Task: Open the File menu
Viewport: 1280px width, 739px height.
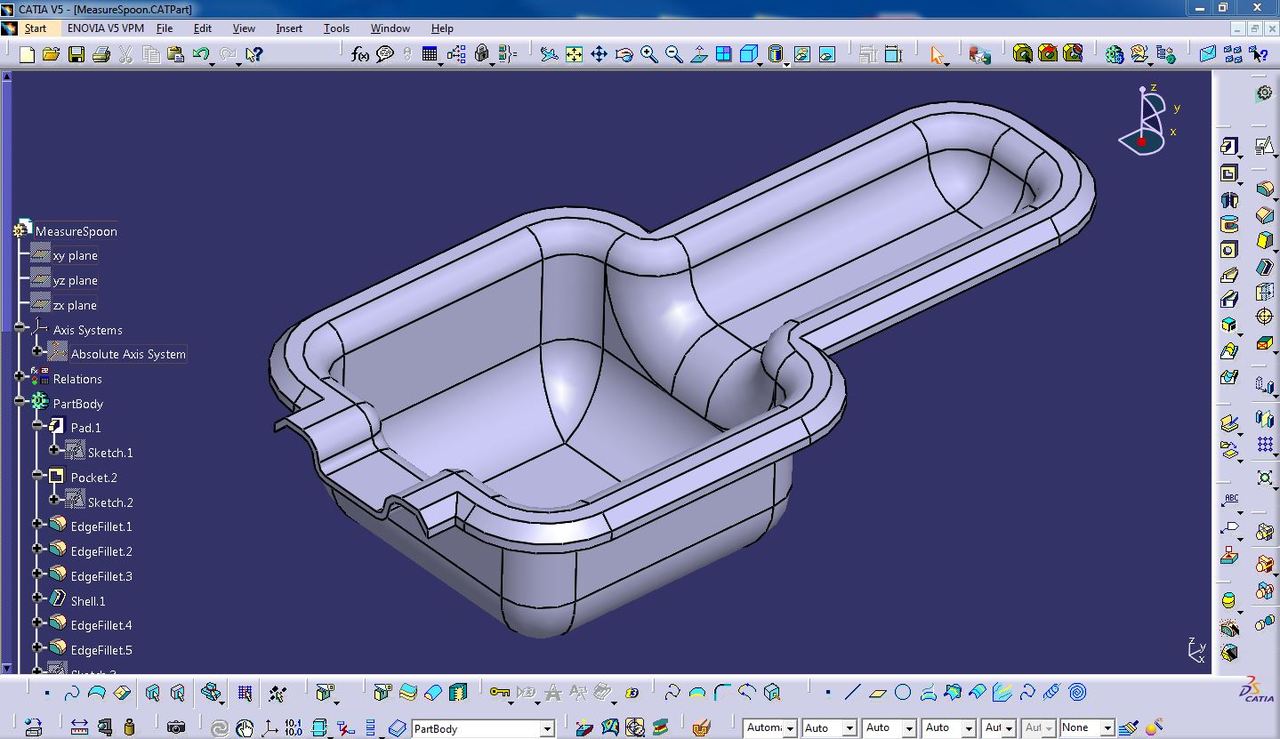Action: pos(165,28)
